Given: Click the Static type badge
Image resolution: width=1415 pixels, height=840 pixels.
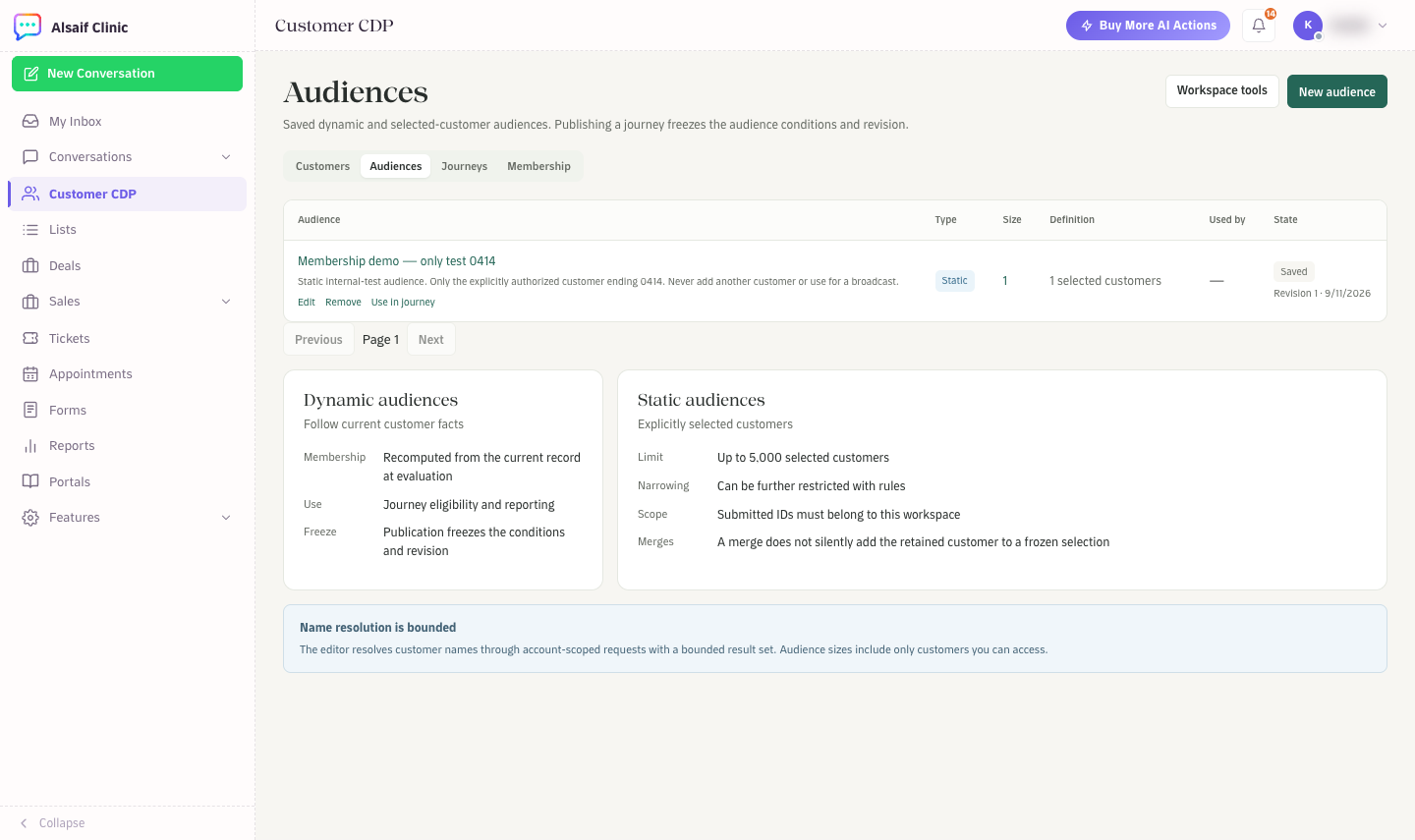Looking at the screenshot, I should [955, 281].
